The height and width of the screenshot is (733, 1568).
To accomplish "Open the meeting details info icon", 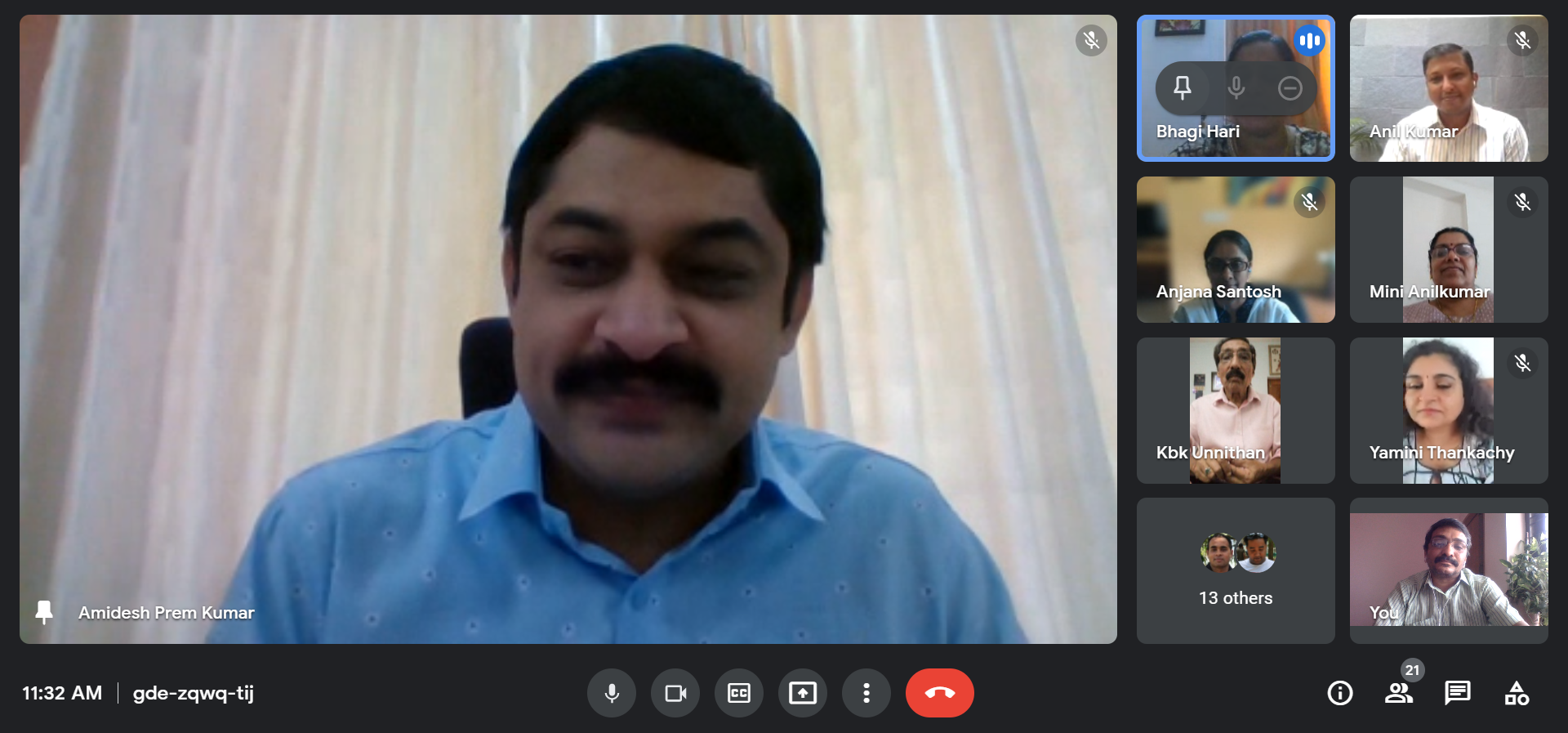I will [1340, 693].
